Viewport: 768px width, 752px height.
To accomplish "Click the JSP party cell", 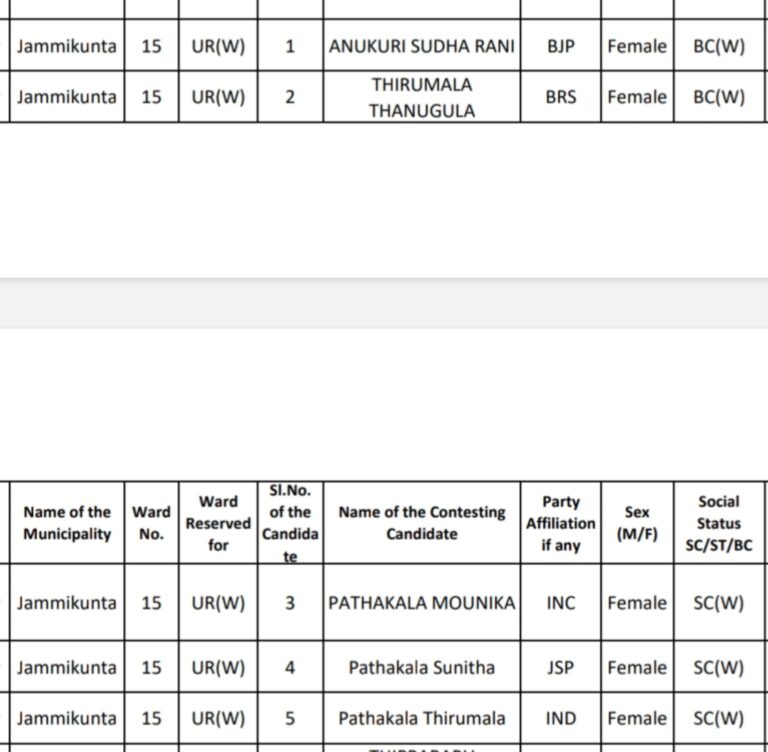I will click(561, 667).
